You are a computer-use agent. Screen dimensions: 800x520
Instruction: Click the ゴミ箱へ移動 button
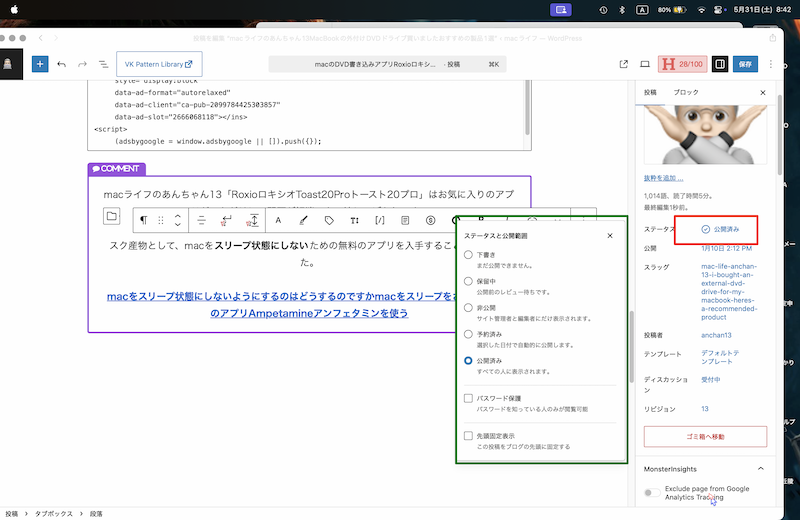[705, 436]
